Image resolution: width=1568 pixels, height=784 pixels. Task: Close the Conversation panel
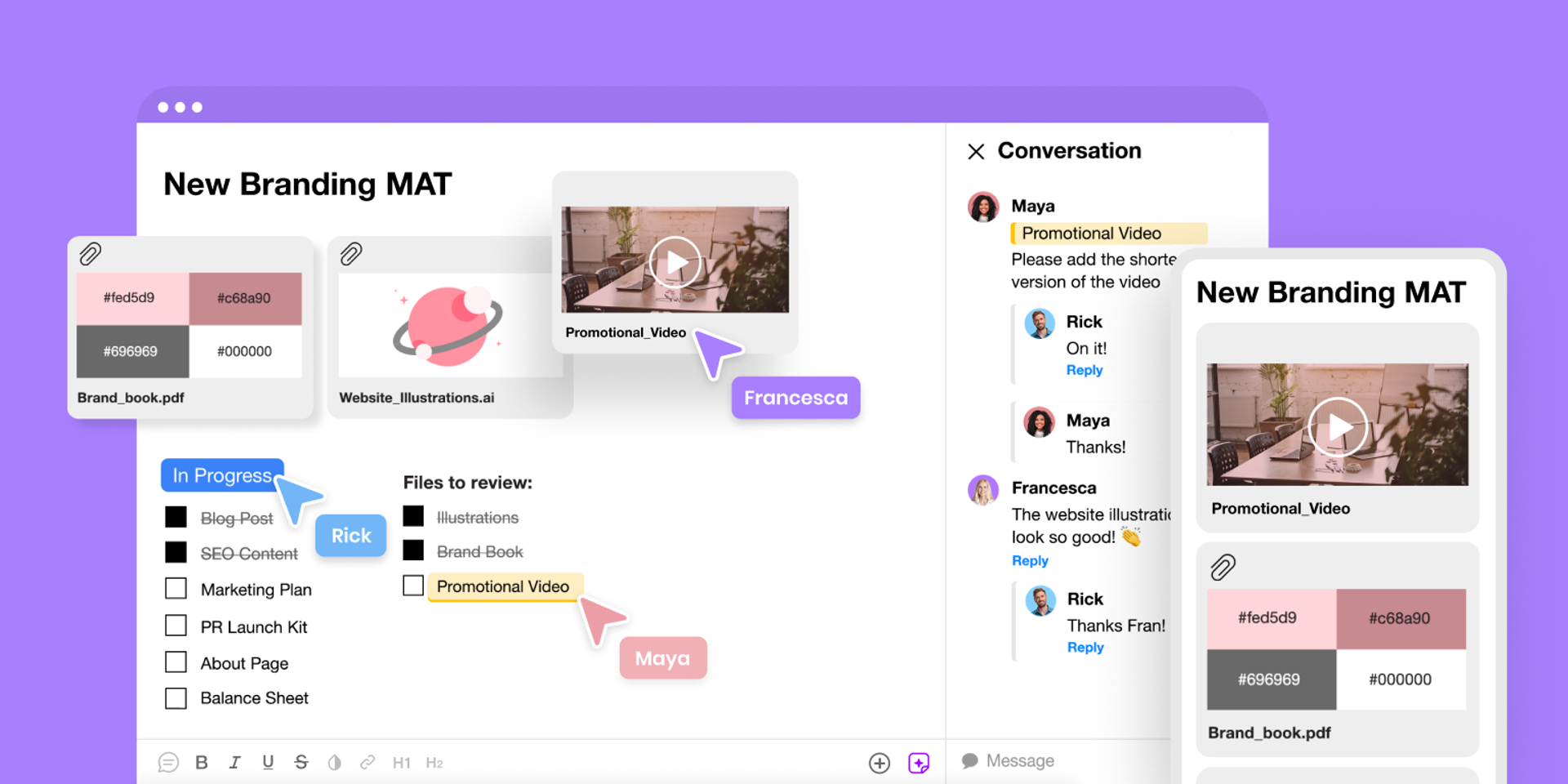[976, 151]
